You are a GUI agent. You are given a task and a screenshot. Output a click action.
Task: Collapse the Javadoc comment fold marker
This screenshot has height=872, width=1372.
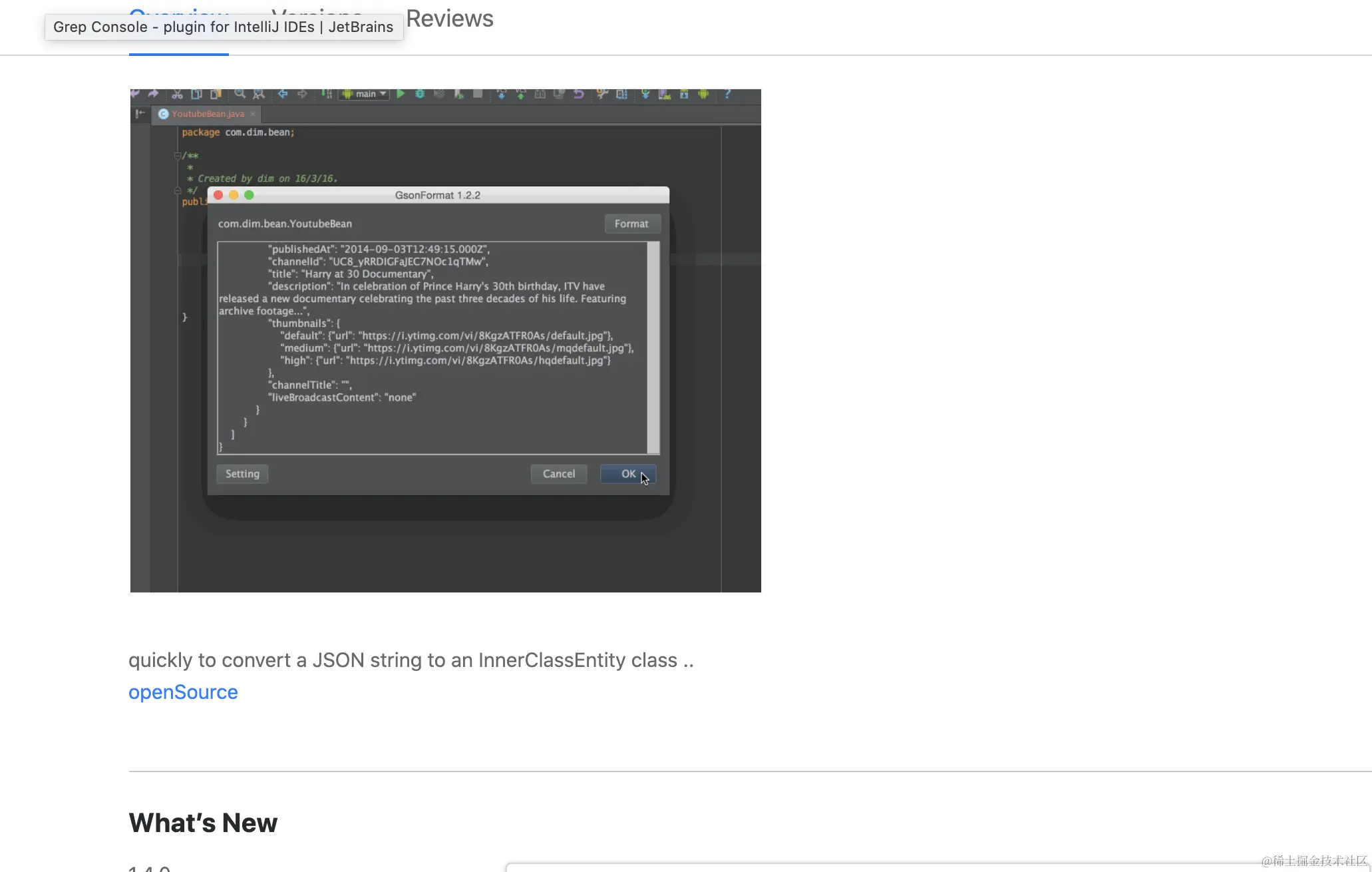coord(178,156)
